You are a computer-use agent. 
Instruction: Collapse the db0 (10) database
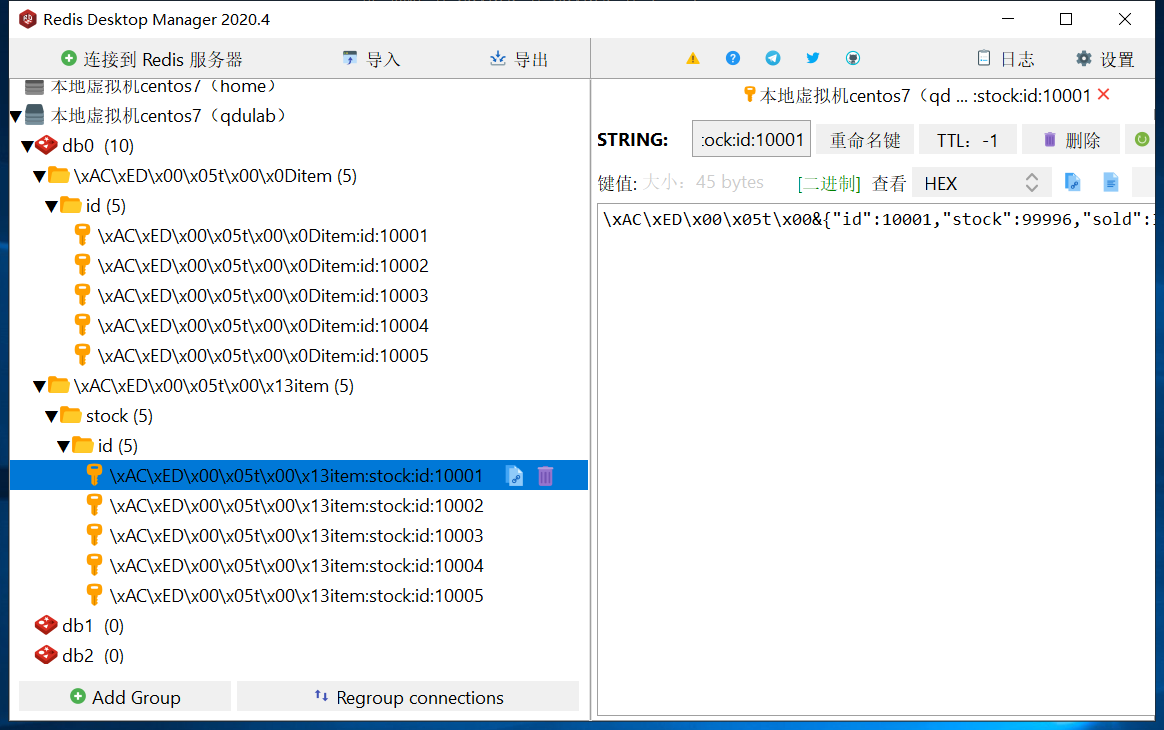tap(27, 146)
